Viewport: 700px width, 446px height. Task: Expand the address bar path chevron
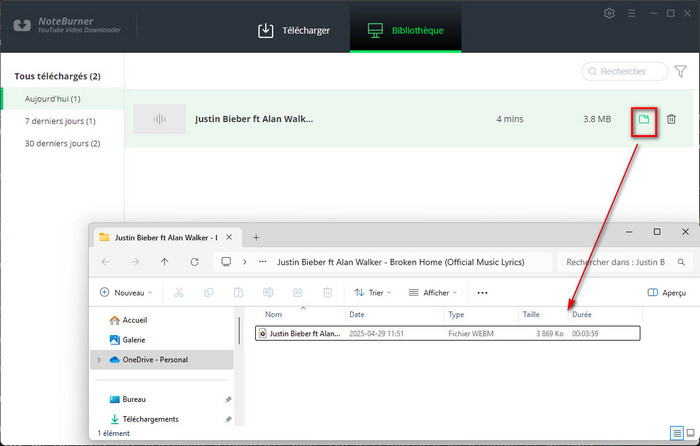tap(245, 262)
